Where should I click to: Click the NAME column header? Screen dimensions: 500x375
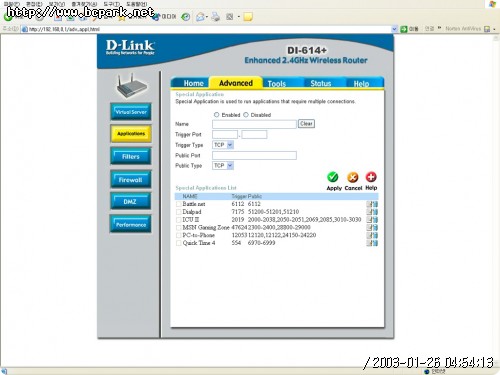(x=190, y=196)
